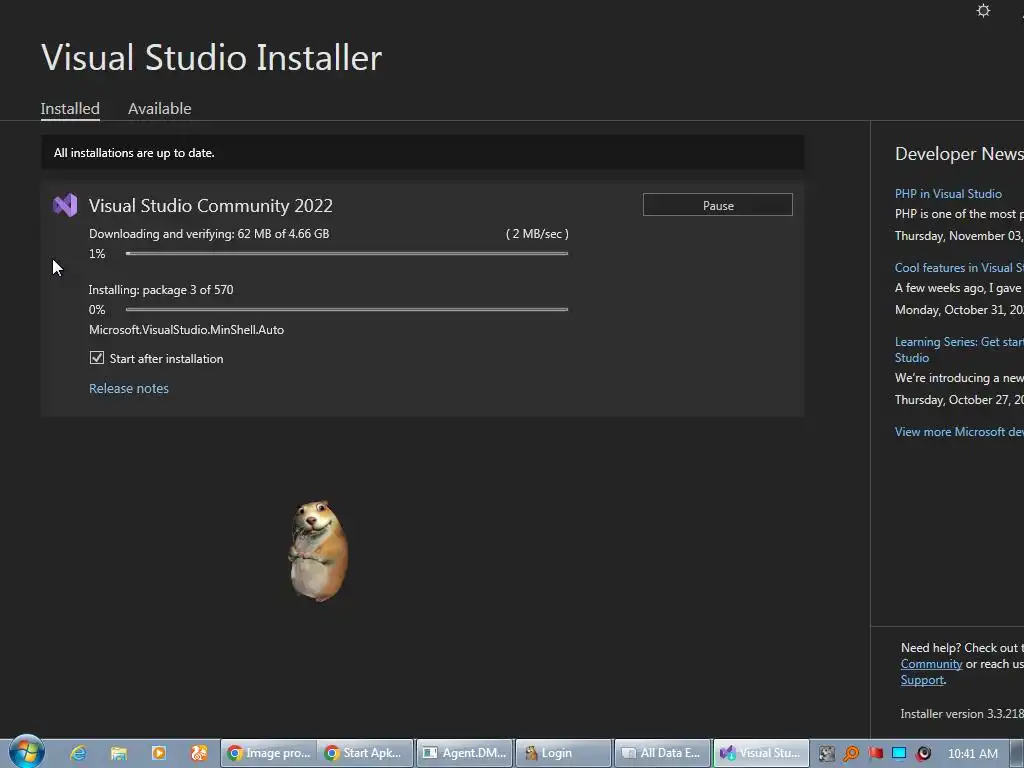The height and width of the screenshot is (768, 1024).
Task: Click the '1%' download percentage
Action: [97, 253]
